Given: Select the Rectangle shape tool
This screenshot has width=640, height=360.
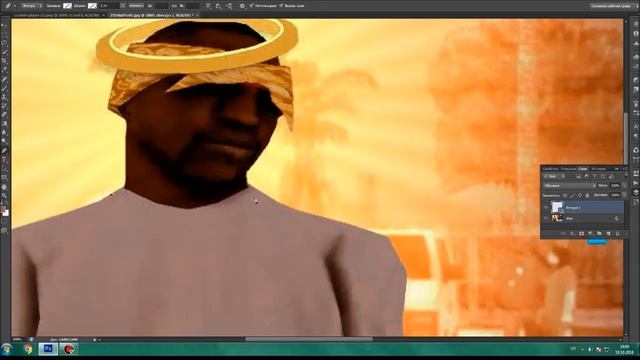Looking at the screenshot, I should tap(4, 178).
